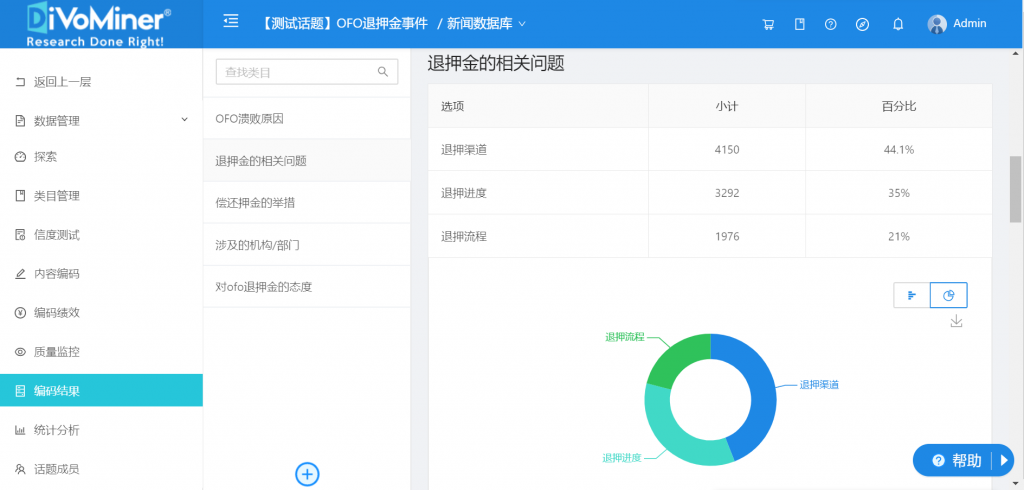Screen dimensions: 1024x490
Task: Open 数据管理 in the sidebar
Action: click(x=101, y=121)
